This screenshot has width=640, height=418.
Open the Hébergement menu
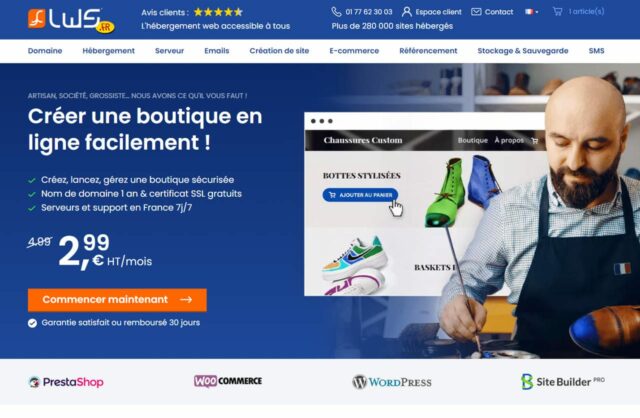coord(109,51)
